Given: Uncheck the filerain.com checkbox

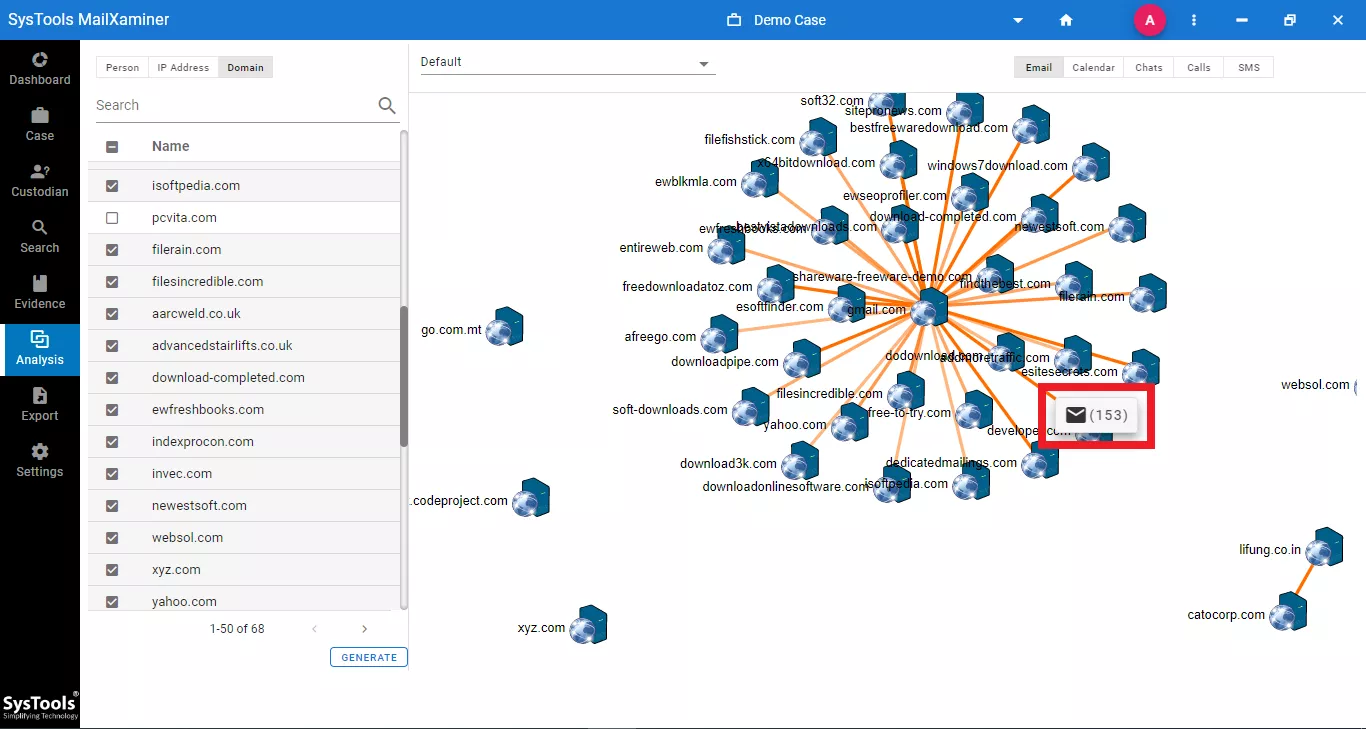Looking at the screenshot, I should (x=112, y=250).
